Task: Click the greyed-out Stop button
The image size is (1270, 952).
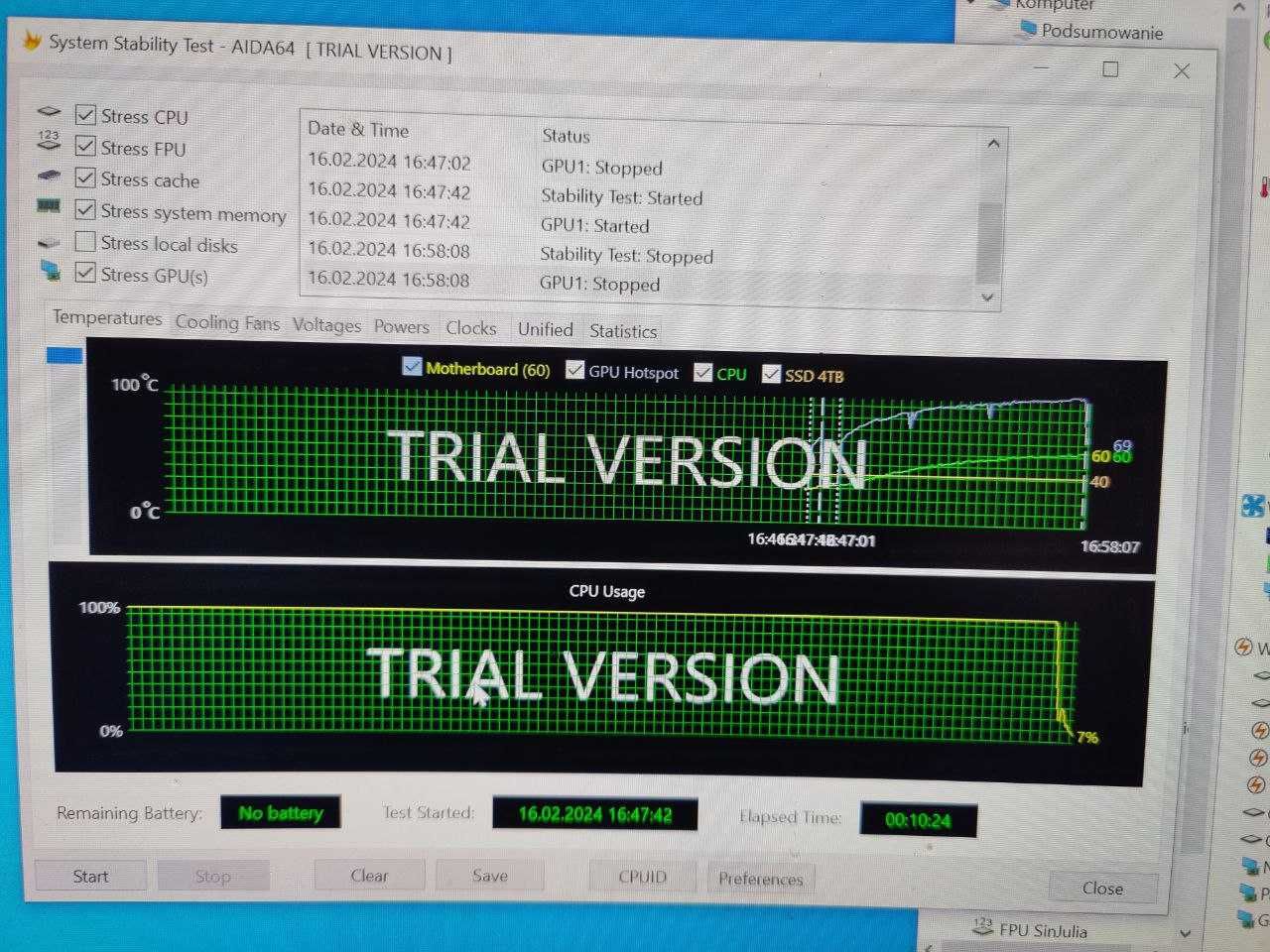Action: click(x=212, y=877)
